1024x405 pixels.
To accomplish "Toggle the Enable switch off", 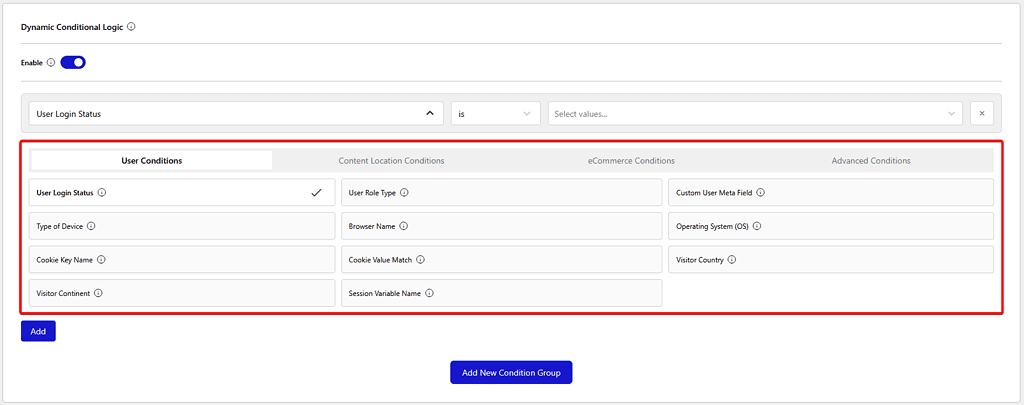I will click(73, 63).
